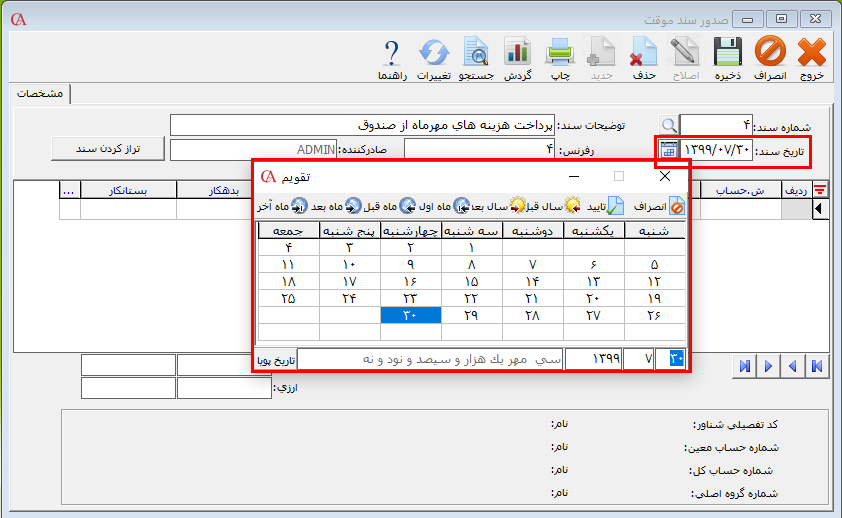Select day ۱۱ in the calendar grid
The image size is (842, 518).
click(x=288, y=265)
